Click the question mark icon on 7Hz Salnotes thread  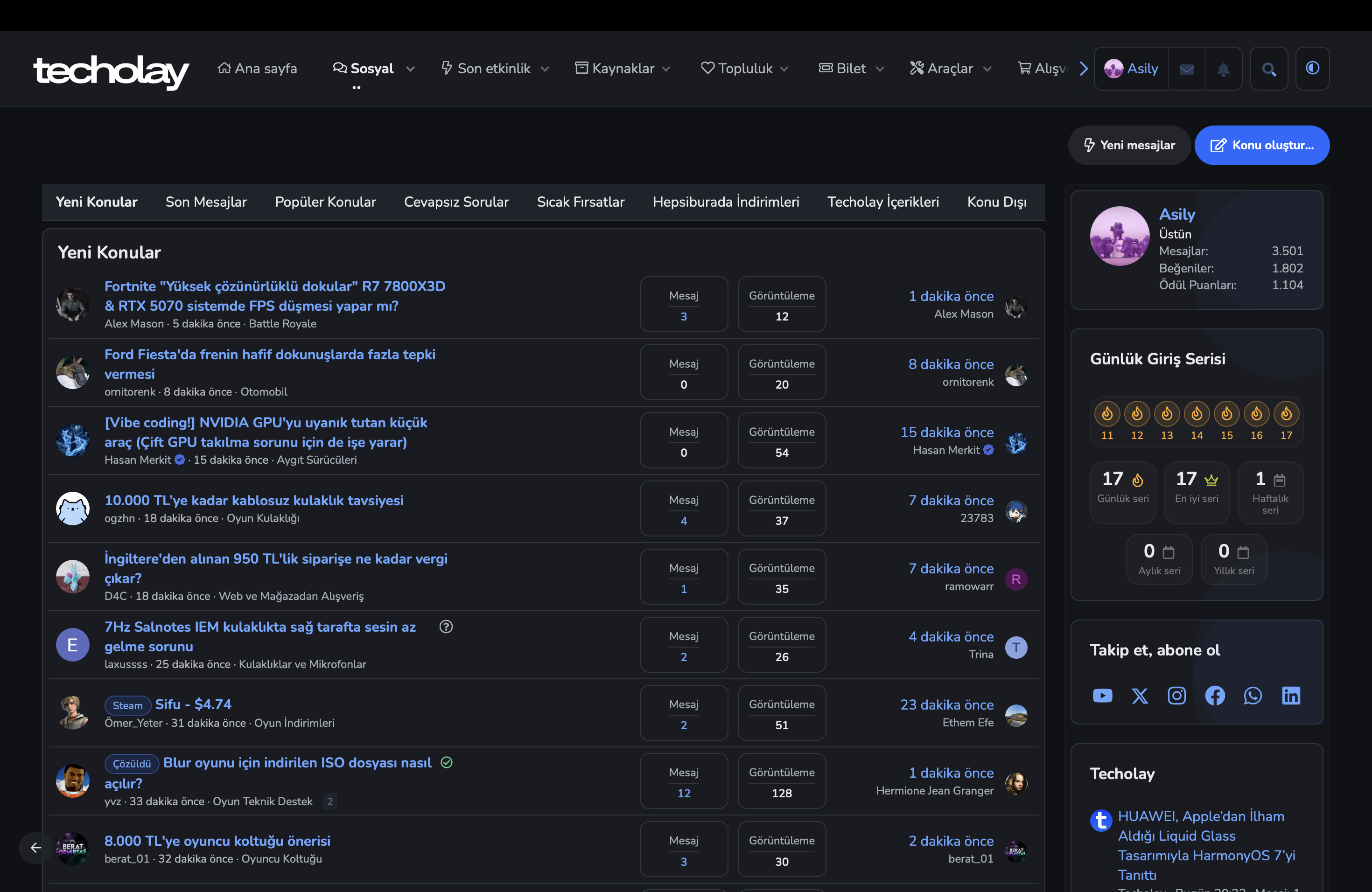click(x=446, y=627)
